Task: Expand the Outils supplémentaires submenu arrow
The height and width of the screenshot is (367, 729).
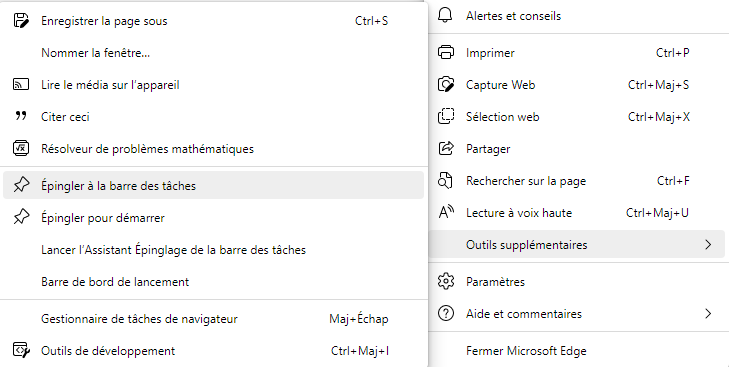Action: point(708,245)
